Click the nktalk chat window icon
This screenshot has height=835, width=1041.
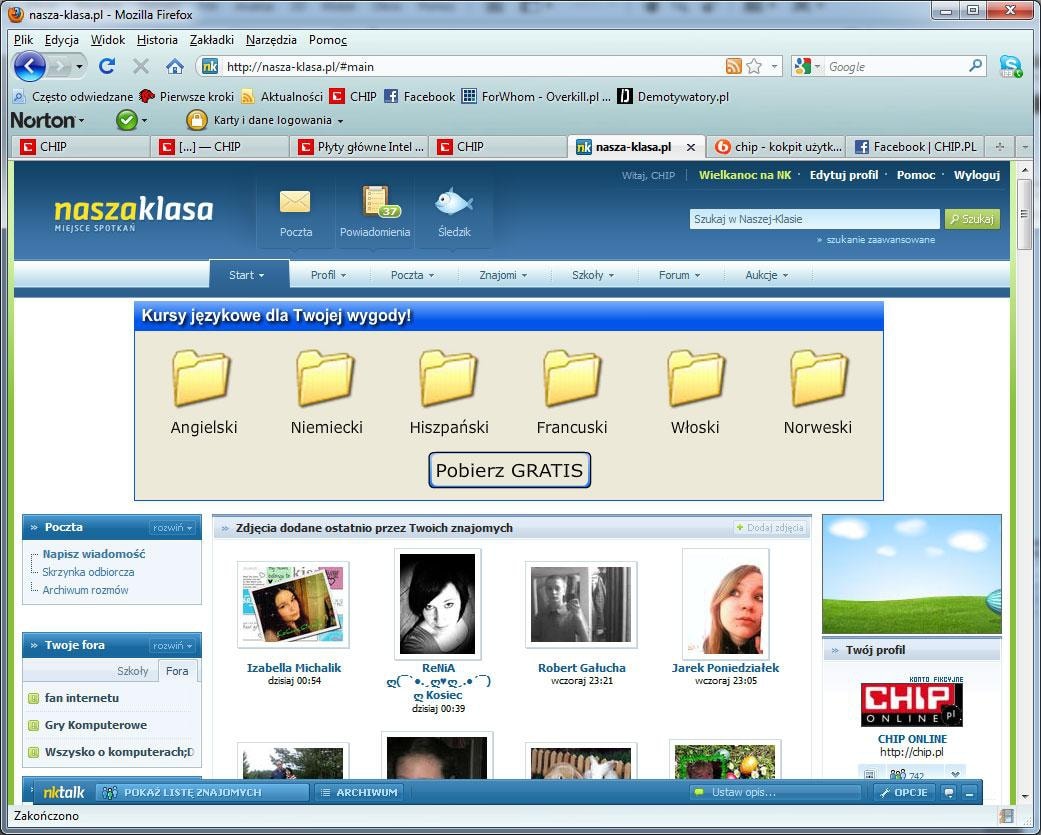[x=949, y=793]
